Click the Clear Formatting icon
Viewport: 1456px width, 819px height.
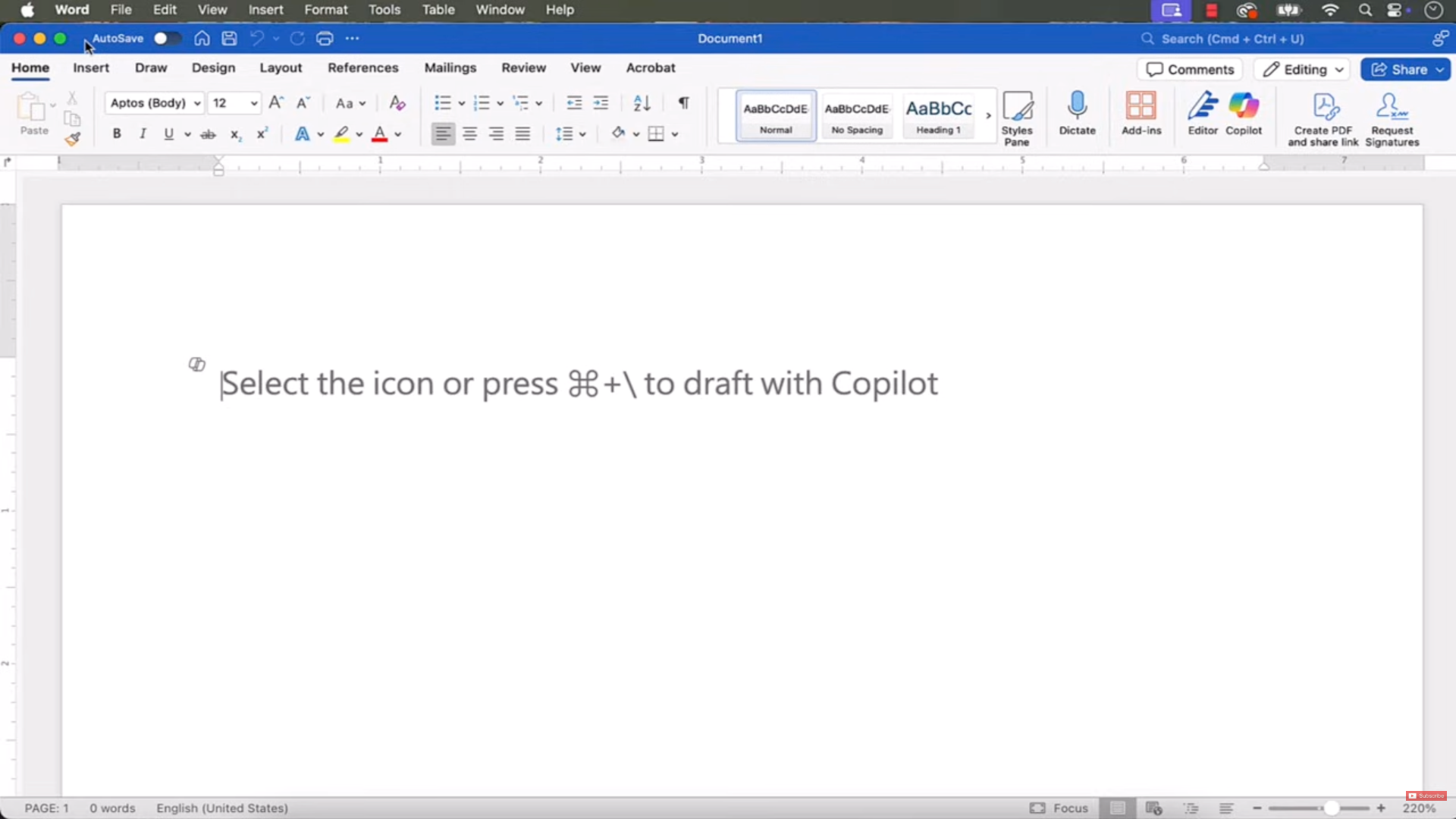pos(397,103)
